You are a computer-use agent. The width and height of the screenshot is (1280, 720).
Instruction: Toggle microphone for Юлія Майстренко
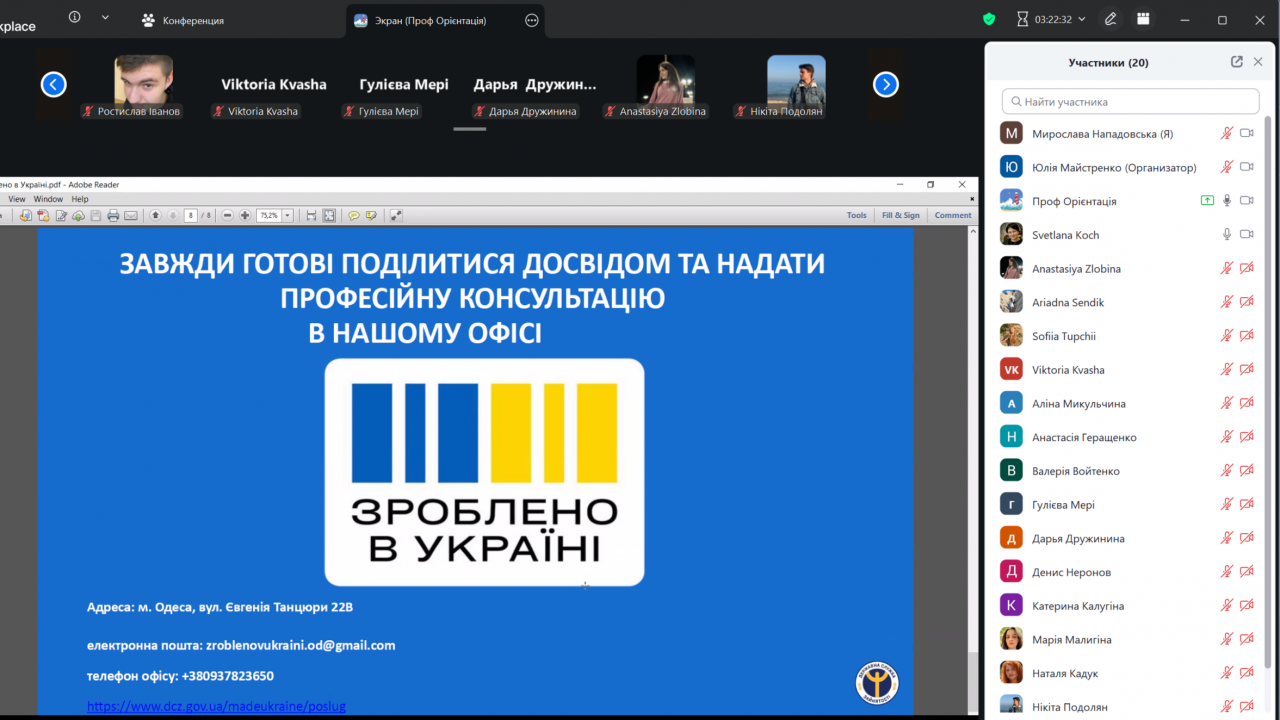pos(1227,167)
